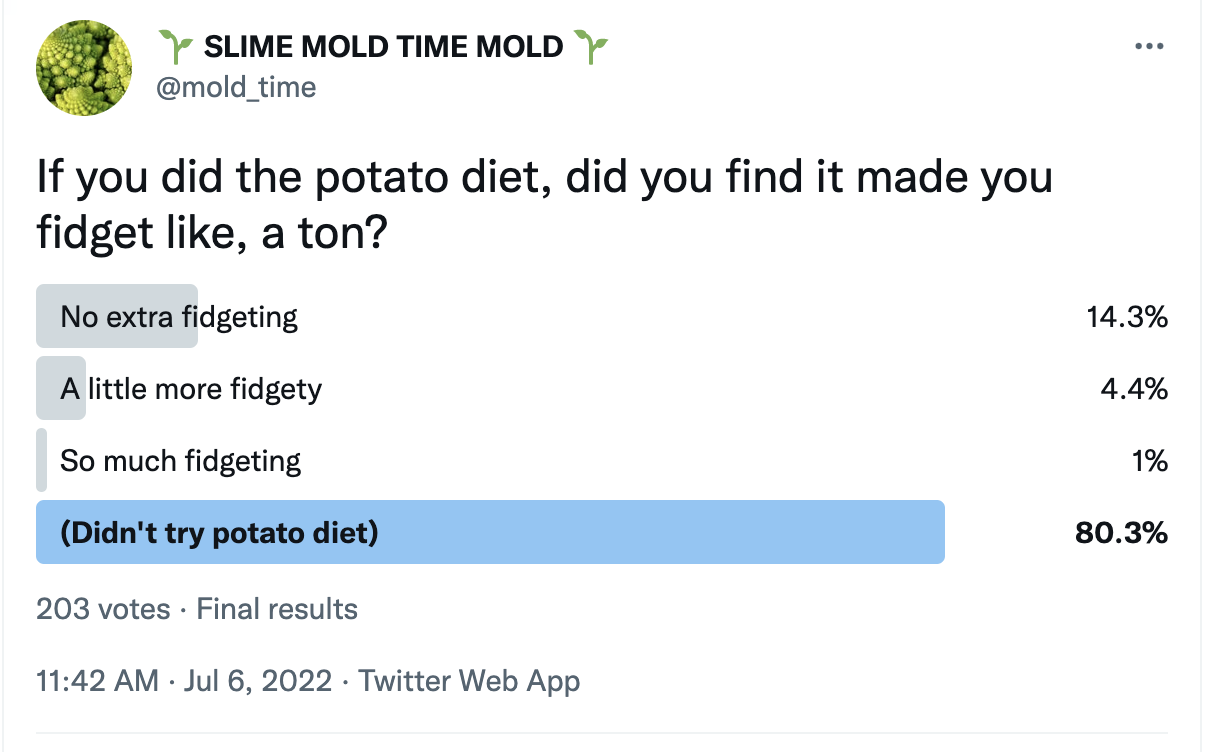This screenshot has height=752, width=1212.
Task: Click the 80.3% result percentage
Action: click(1121, 533)
